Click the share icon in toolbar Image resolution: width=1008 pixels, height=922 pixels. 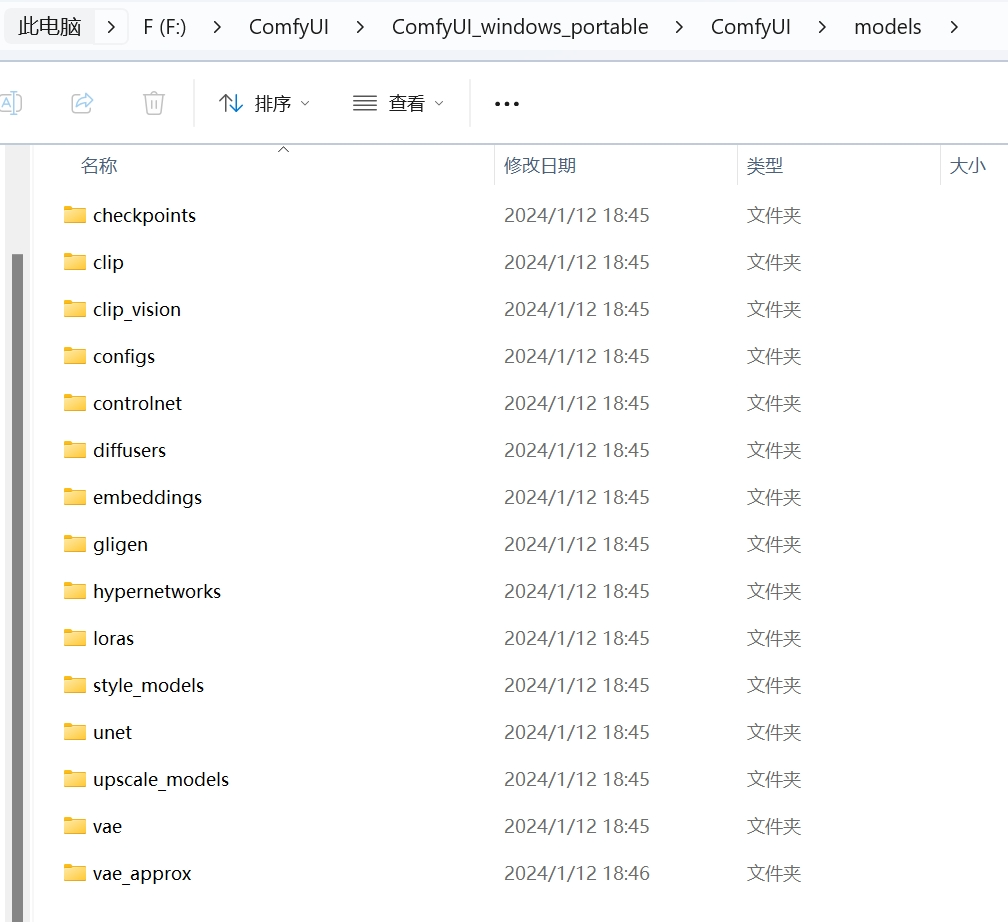click(x=82, y=103)
